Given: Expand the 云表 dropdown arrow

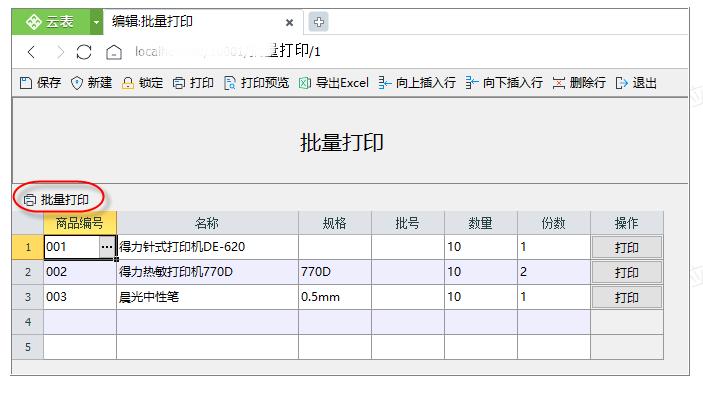Looking at the screenshot, I should (x=96, y=22).
